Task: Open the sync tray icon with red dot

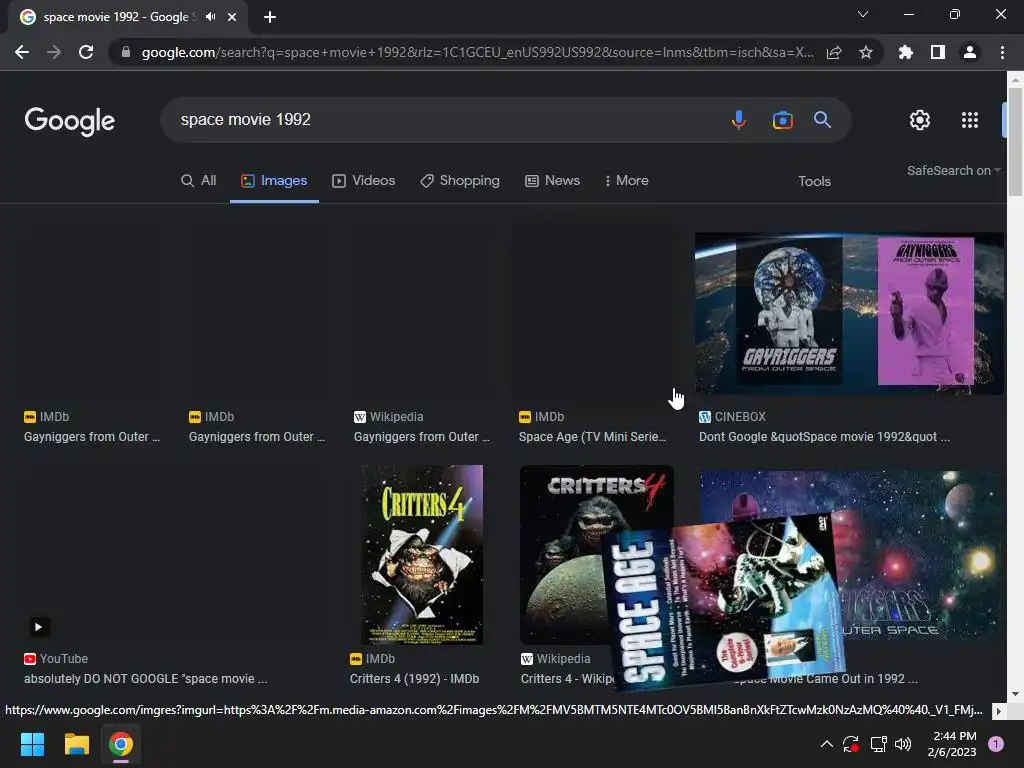Action: pyautogui.click(x=851, y=744)
